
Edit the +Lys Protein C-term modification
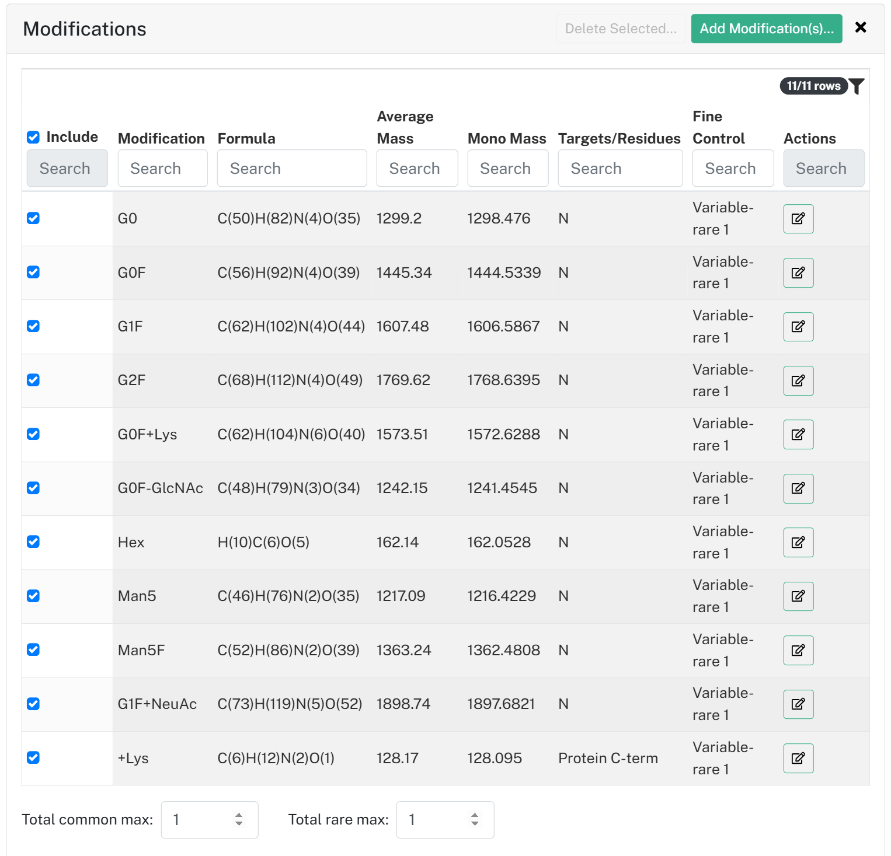click(798, 758)
